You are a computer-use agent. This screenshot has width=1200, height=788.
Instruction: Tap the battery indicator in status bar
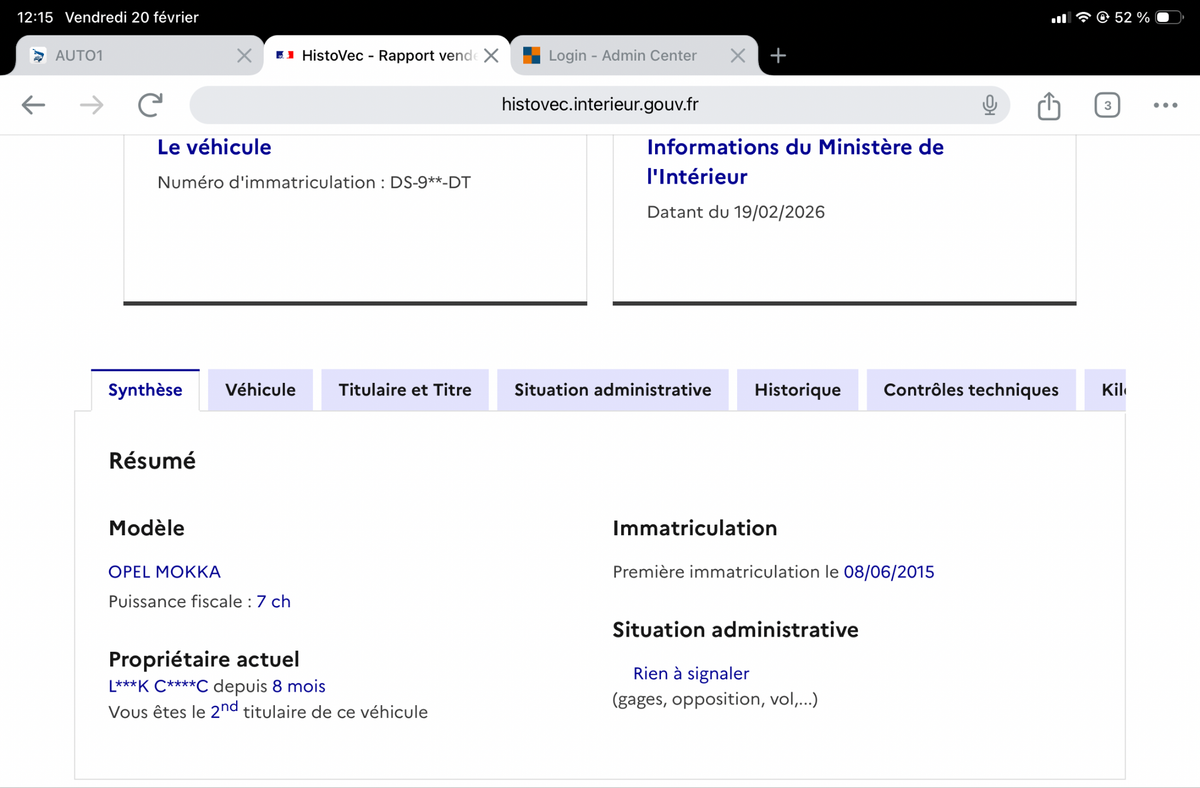[1168, 17]
